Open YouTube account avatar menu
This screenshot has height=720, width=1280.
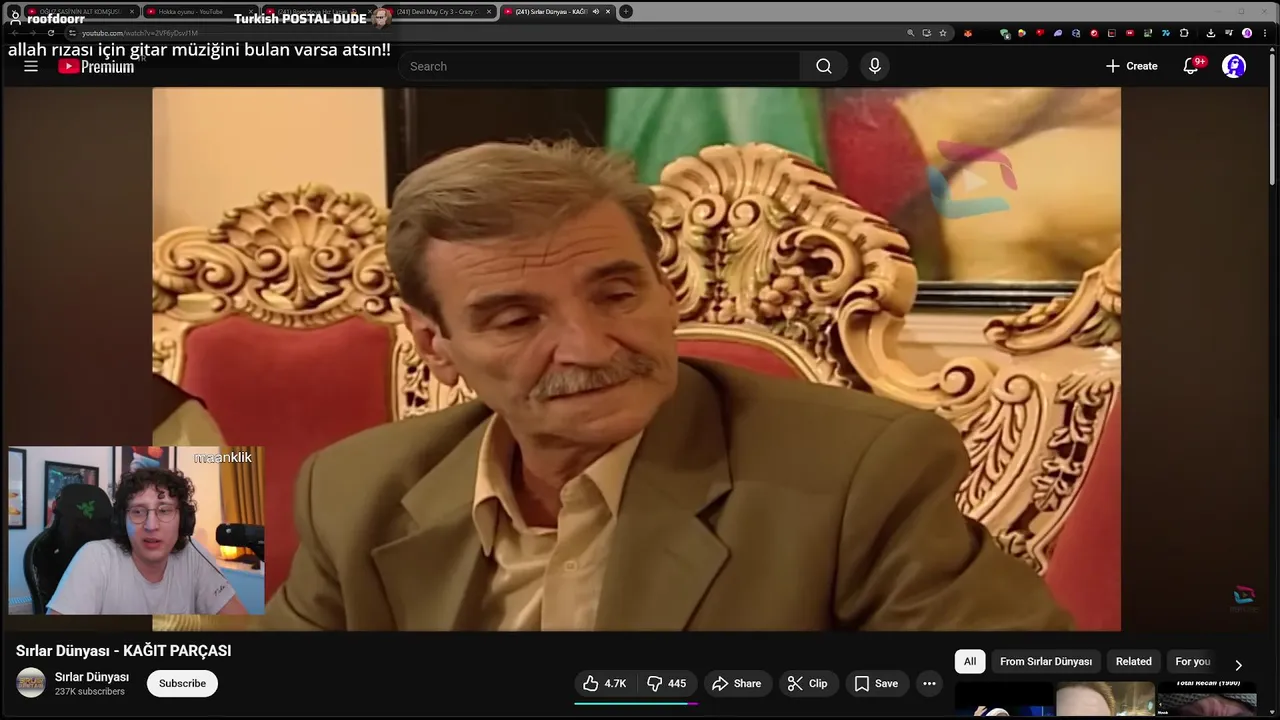[1234, 66]
